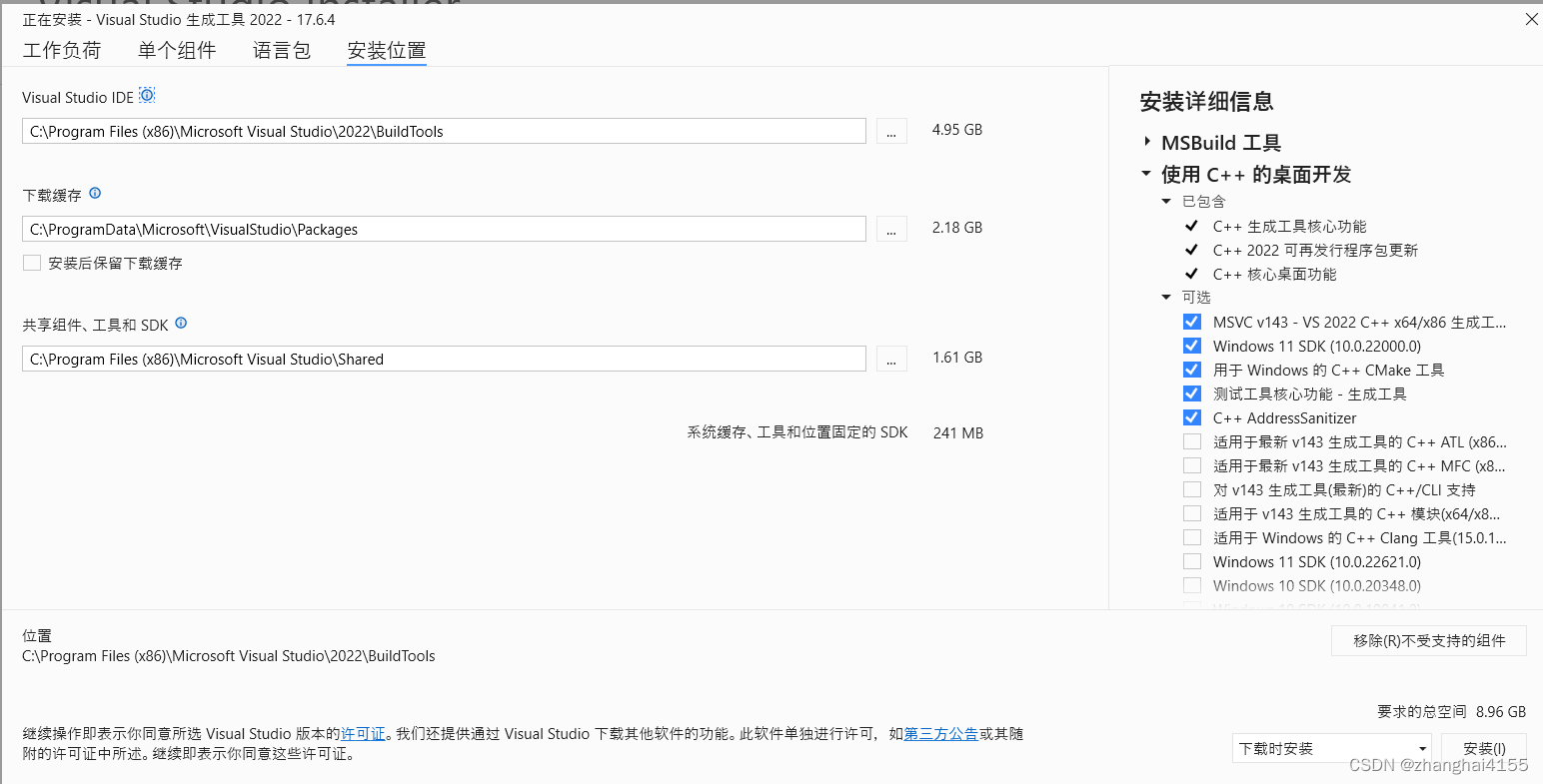Expand the MSBuild 工具 section
This screenshot has height=784, width=1543.
1147,142
